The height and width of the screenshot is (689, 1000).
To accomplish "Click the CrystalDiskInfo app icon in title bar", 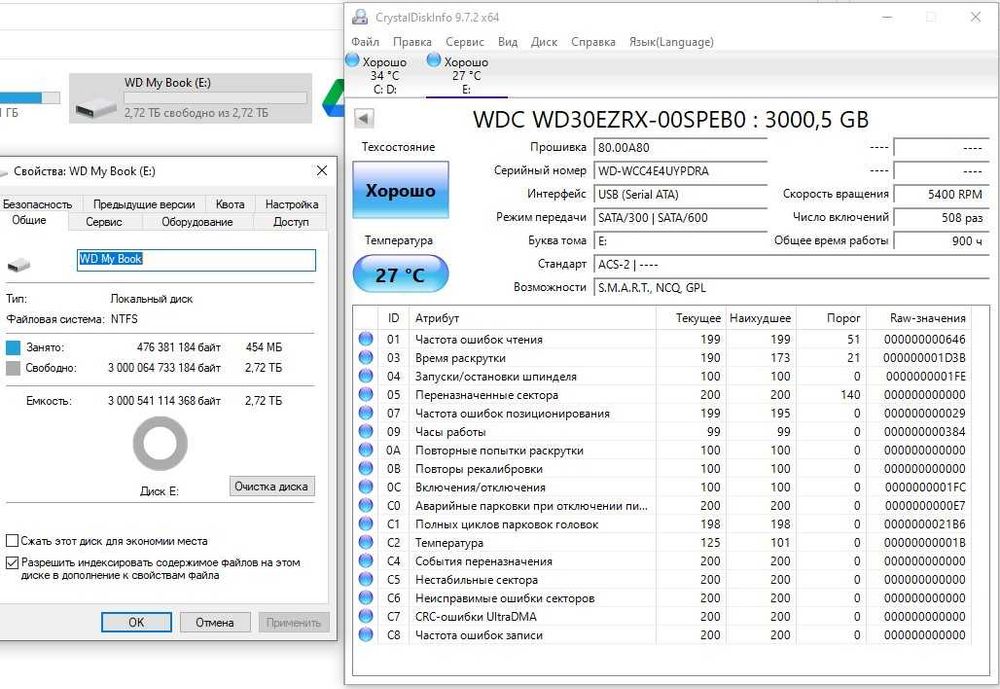I will pos(360,17).
